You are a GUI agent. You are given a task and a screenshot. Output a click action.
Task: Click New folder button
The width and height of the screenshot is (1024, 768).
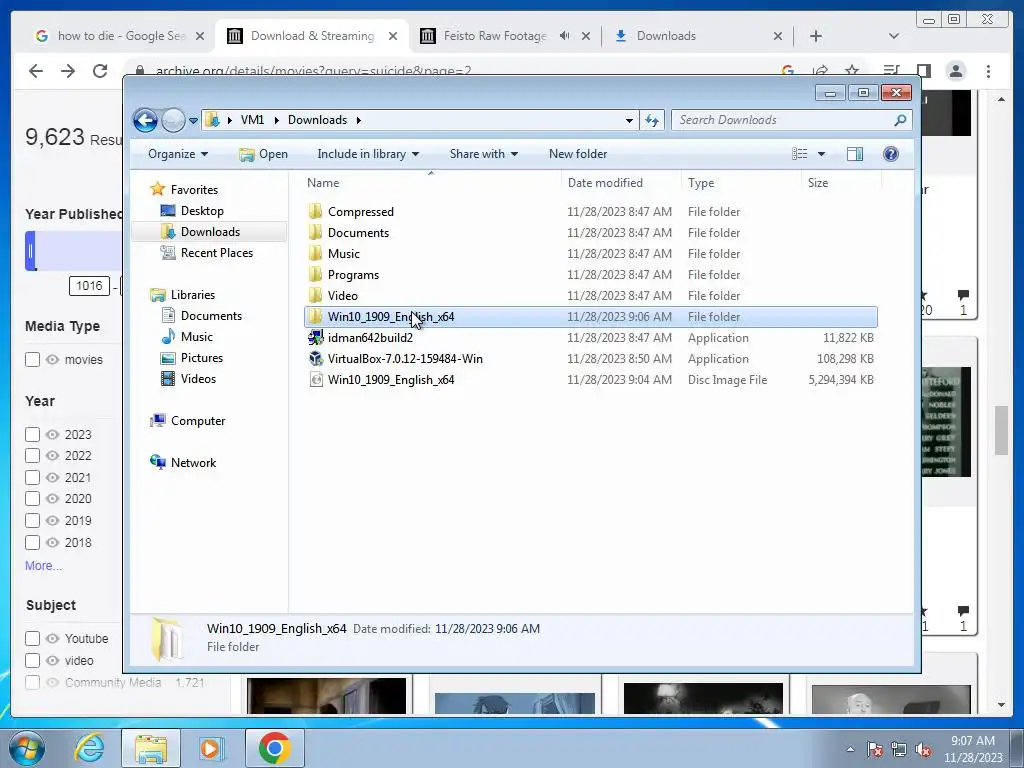tap(578, 154)
